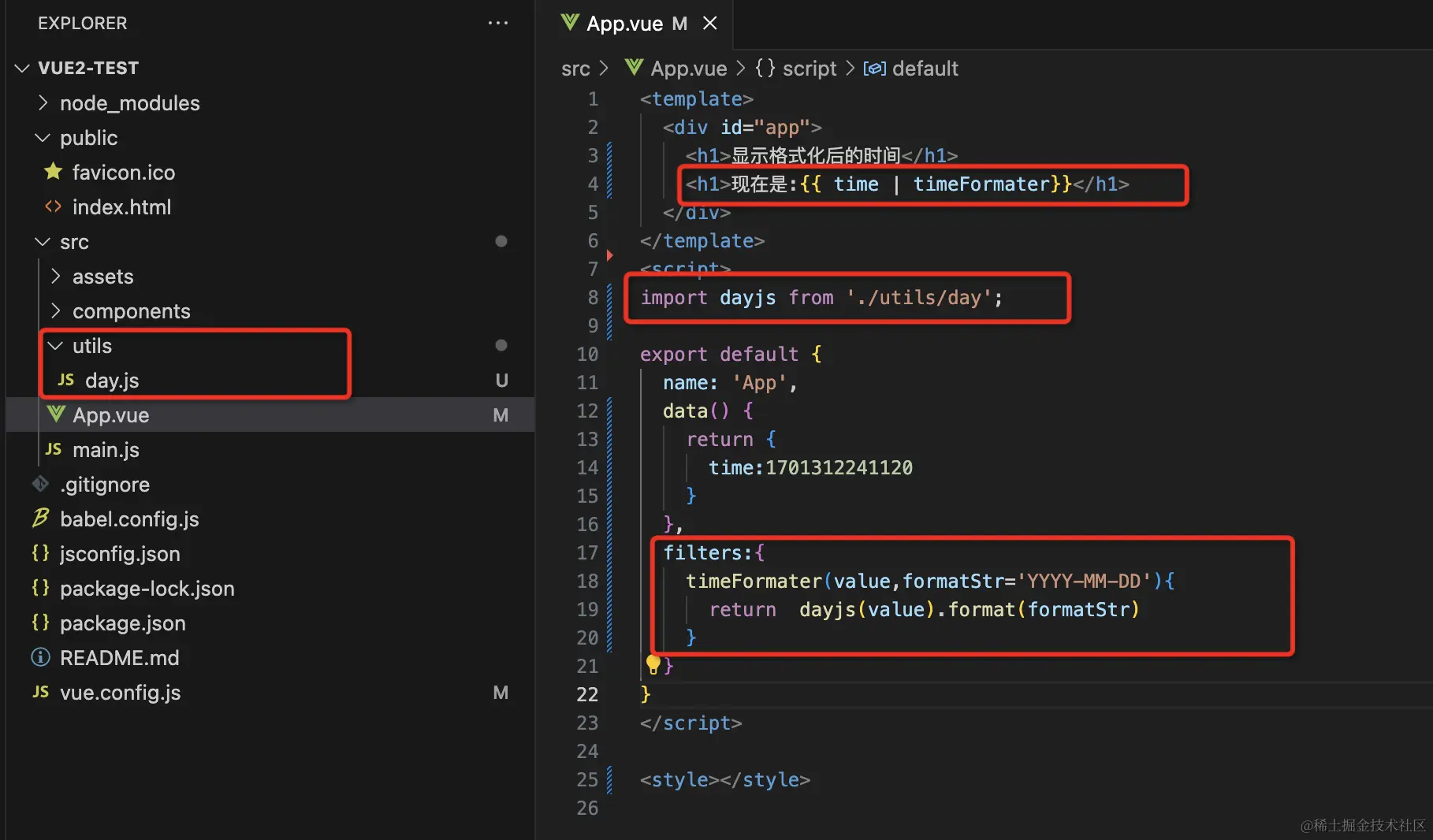The image size is (1433, 840).
Task: Select the vue.config.js file name
Action: pos(121,692)
